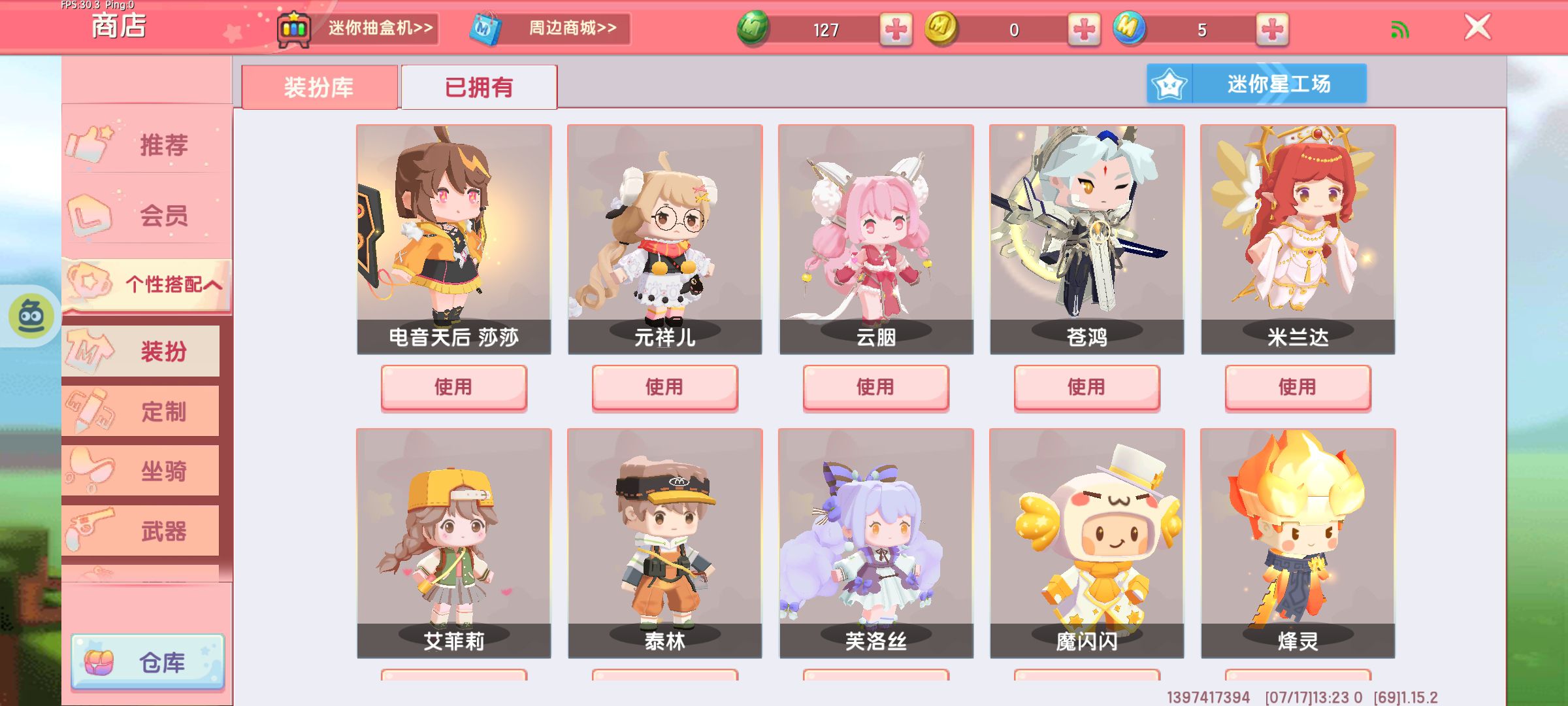
Task: Open the 迷你抽盒机 blind box machine icon
Action: coord(294,29)
